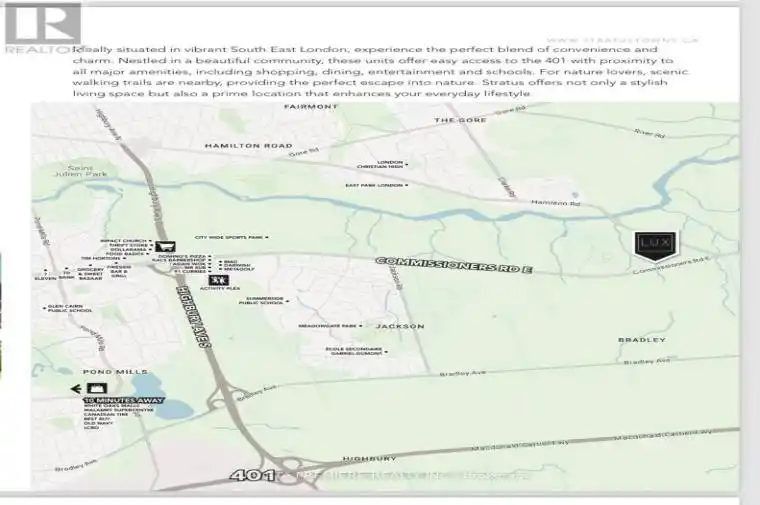Click the "DOMINO'S PIZZA" label
Screen dimensions: 760x505
click(182, 256)
